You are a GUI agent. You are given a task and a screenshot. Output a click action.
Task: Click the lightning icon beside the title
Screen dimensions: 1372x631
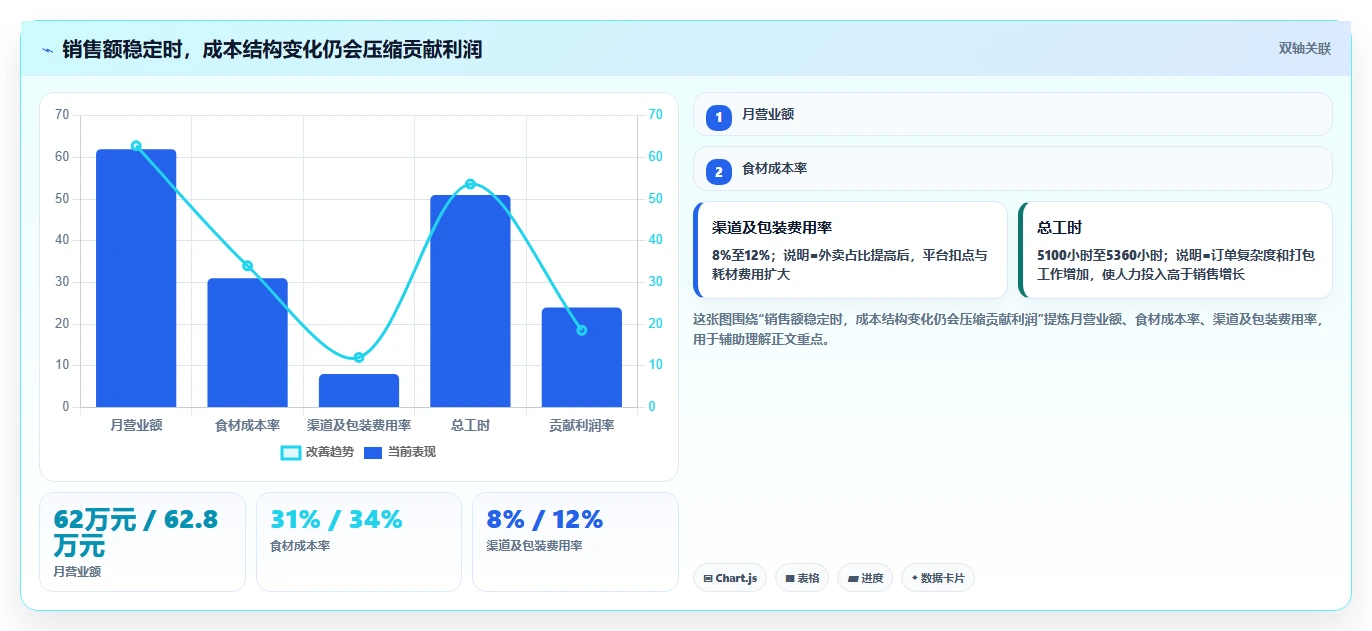click(47, 50)
